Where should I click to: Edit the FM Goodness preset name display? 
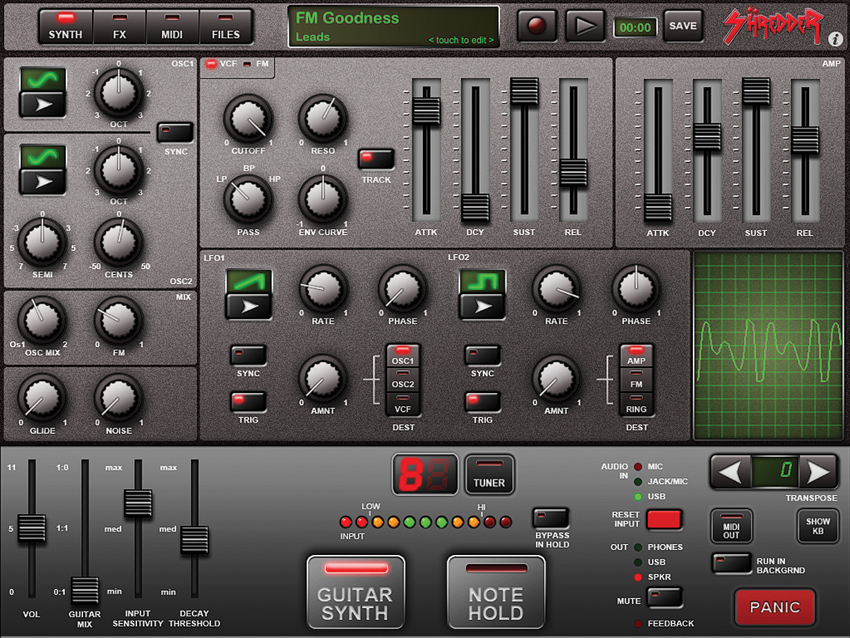coord(394,27)
